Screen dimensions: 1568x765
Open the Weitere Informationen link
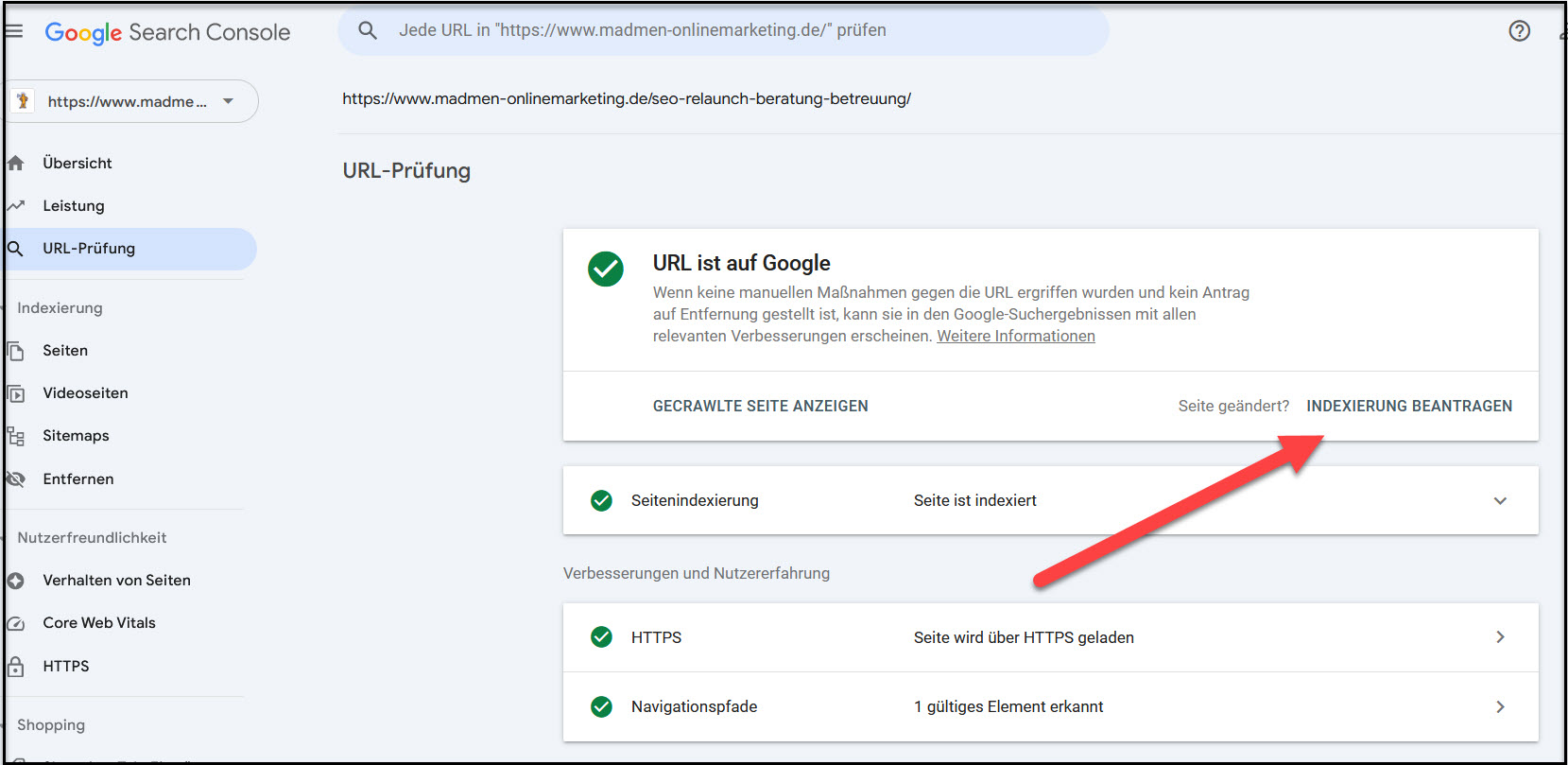tap(1016, 336)
